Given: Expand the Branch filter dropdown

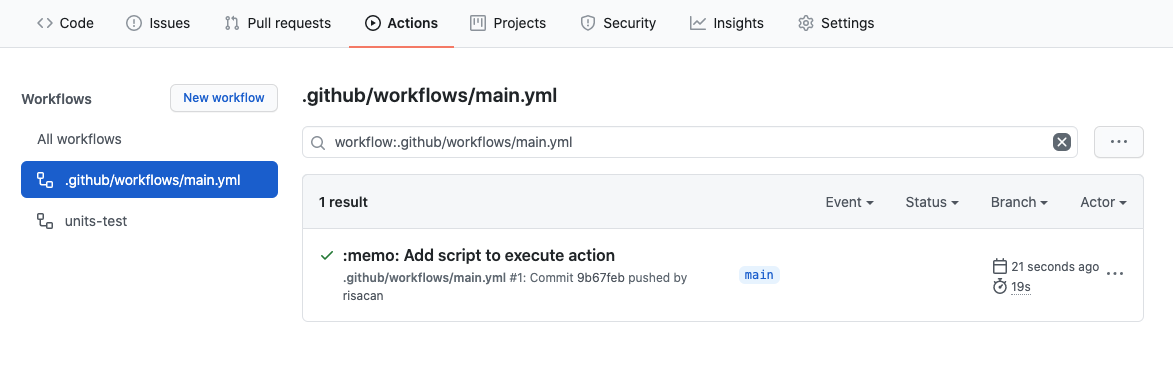Looking at the screenshot, I should point(1019,202).
